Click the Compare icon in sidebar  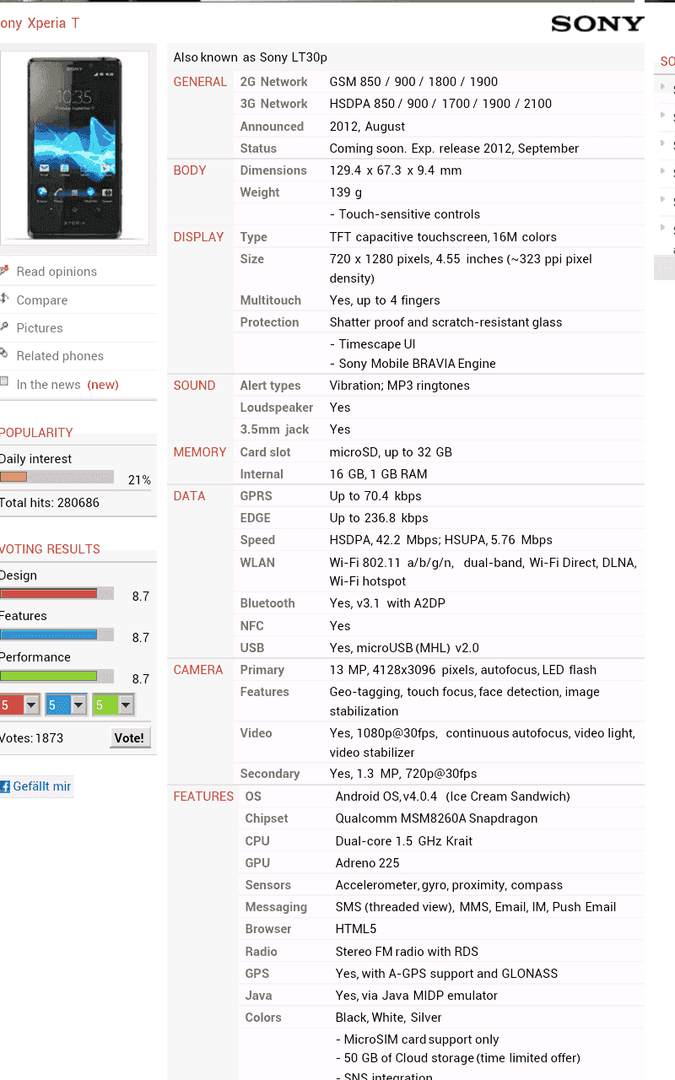(4, 299)
